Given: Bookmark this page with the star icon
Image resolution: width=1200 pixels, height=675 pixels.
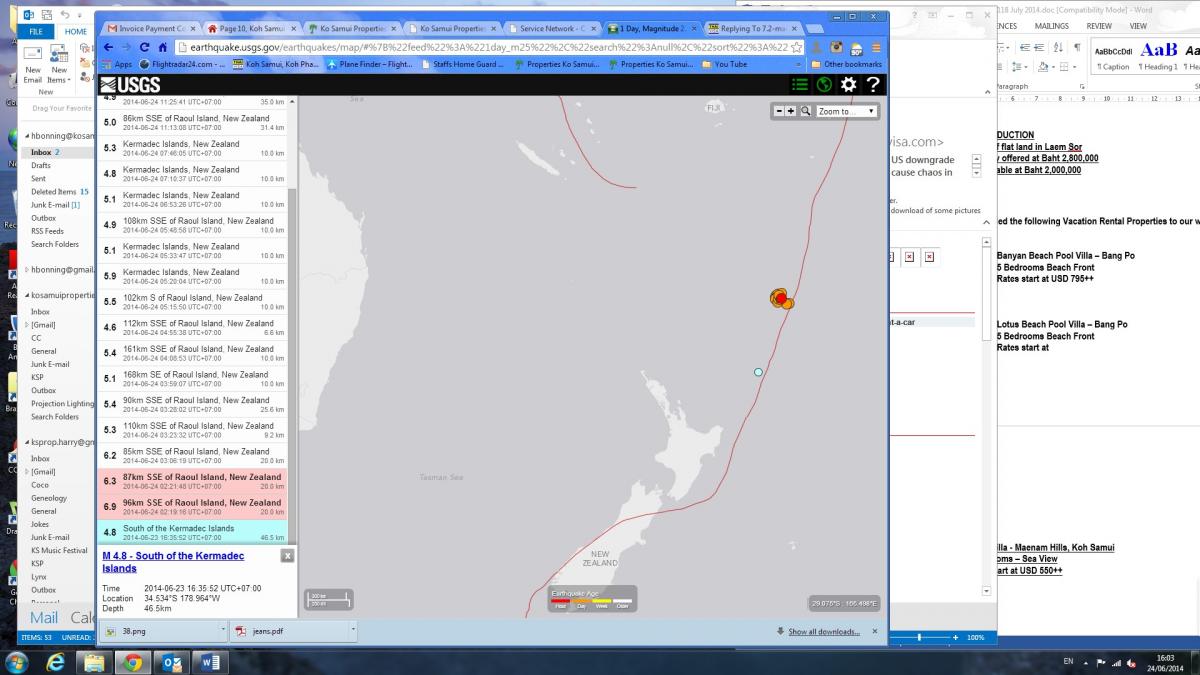Looking at the screenshot, I should tap(797, 47).
